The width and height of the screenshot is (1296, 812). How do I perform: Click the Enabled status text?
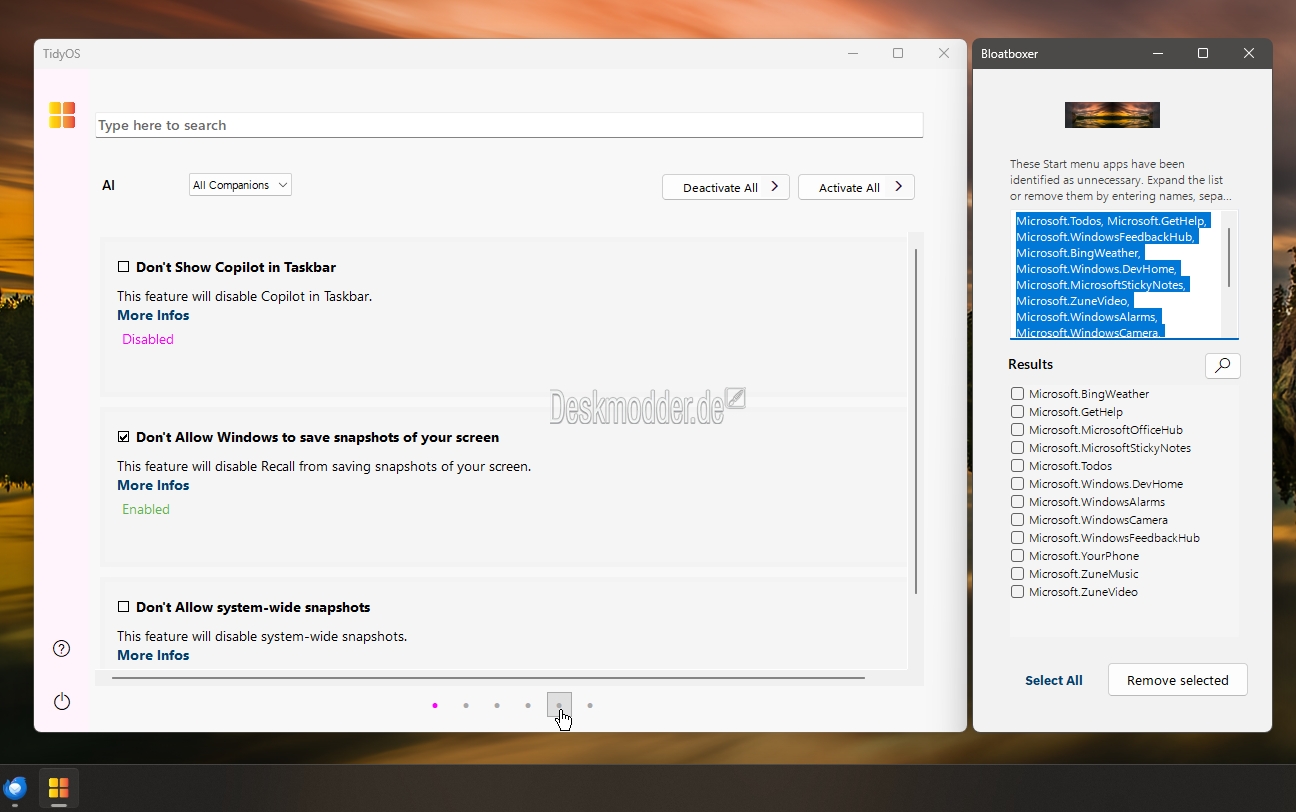coord(146,509)
